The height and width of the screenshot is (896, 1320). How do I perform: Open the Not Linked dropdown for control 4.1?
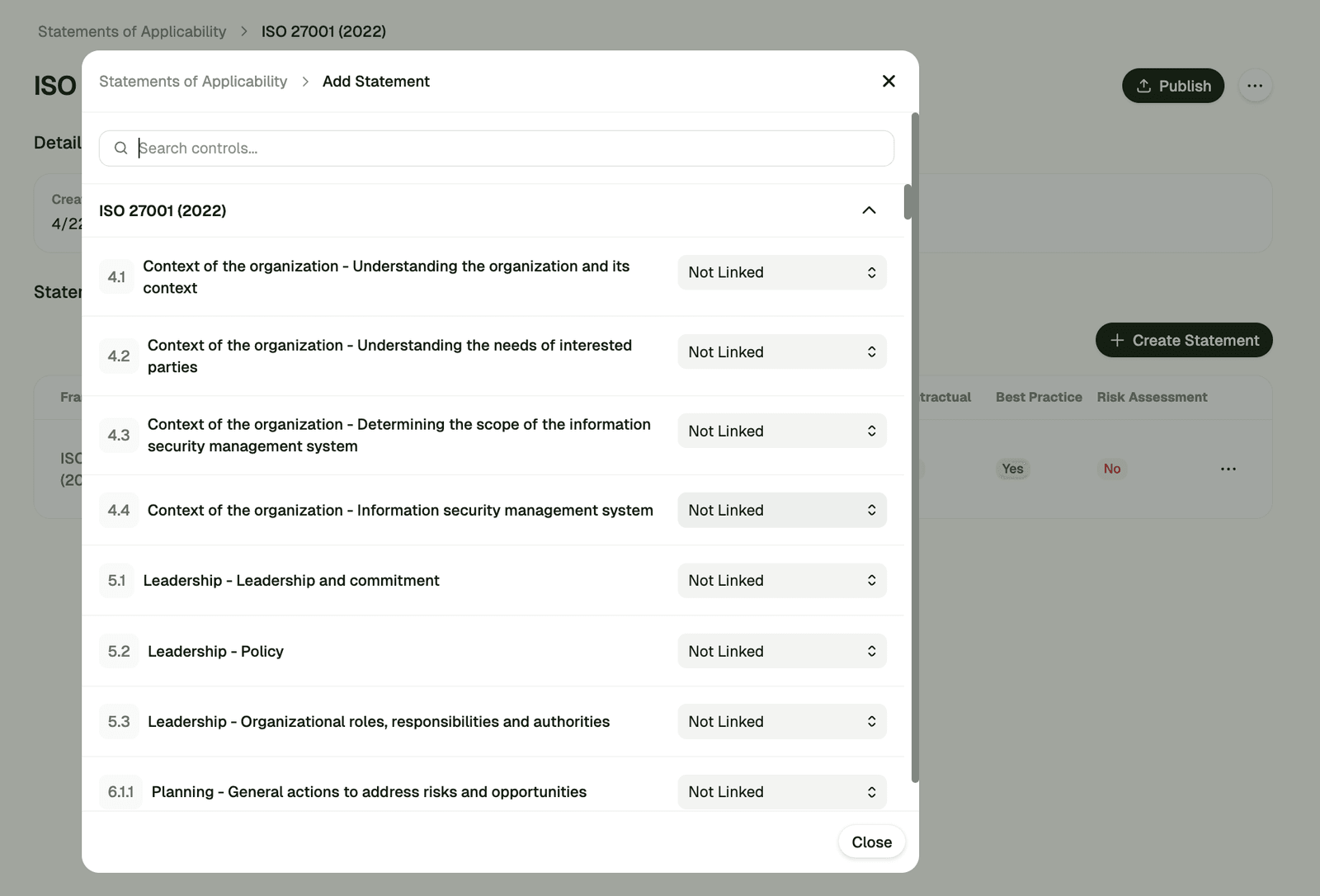[782, 272]
